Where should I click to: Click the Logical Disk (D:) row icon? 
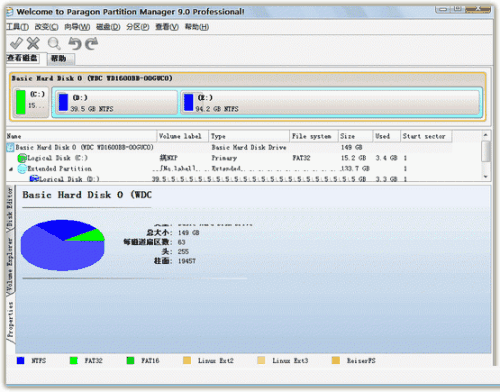(34, 179)
